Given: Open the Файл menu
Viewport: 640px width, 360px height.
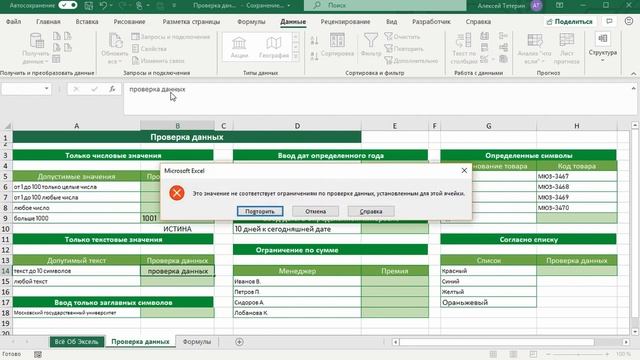Looking at the screenshot, I should (x=13, y=22).
